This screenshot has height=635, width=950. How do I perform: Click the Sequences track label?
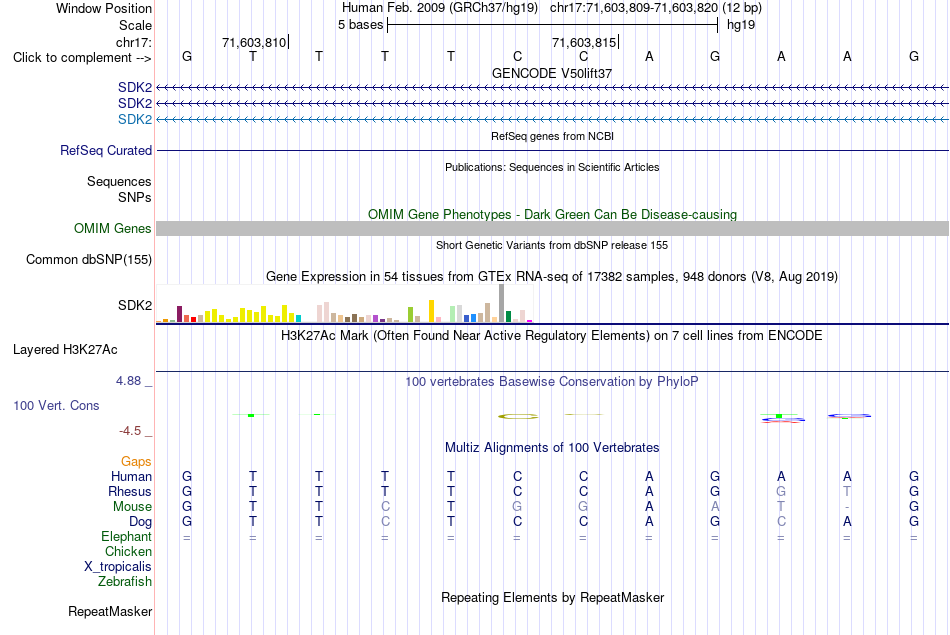click(119, 181)
